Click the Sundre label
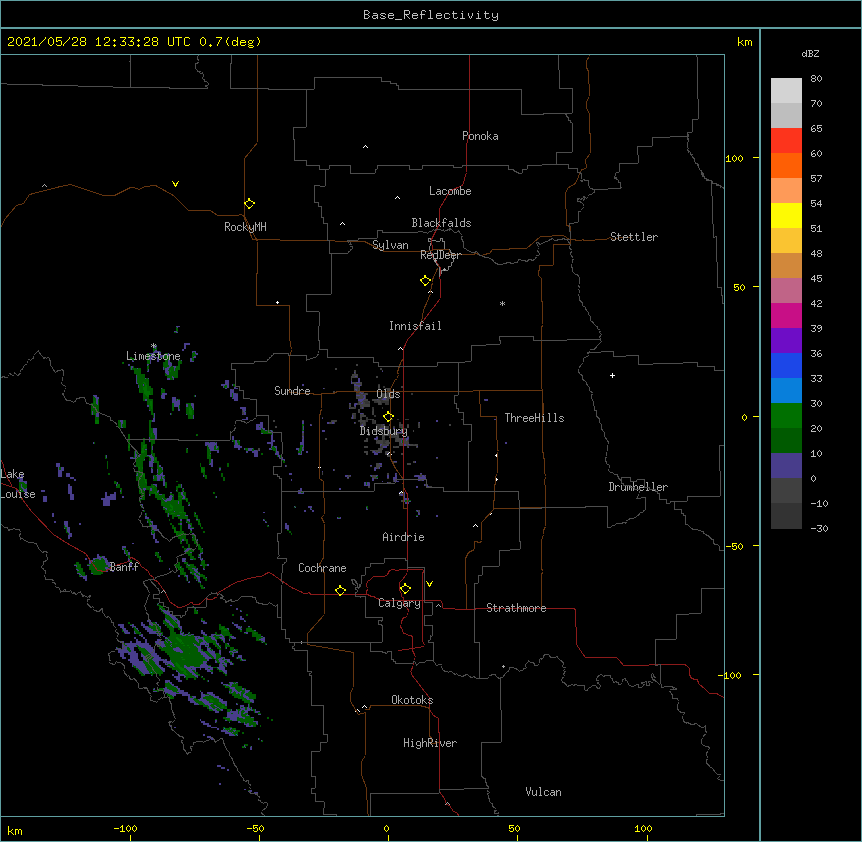The width and height of the screenshot is (862, 842). 292,391
